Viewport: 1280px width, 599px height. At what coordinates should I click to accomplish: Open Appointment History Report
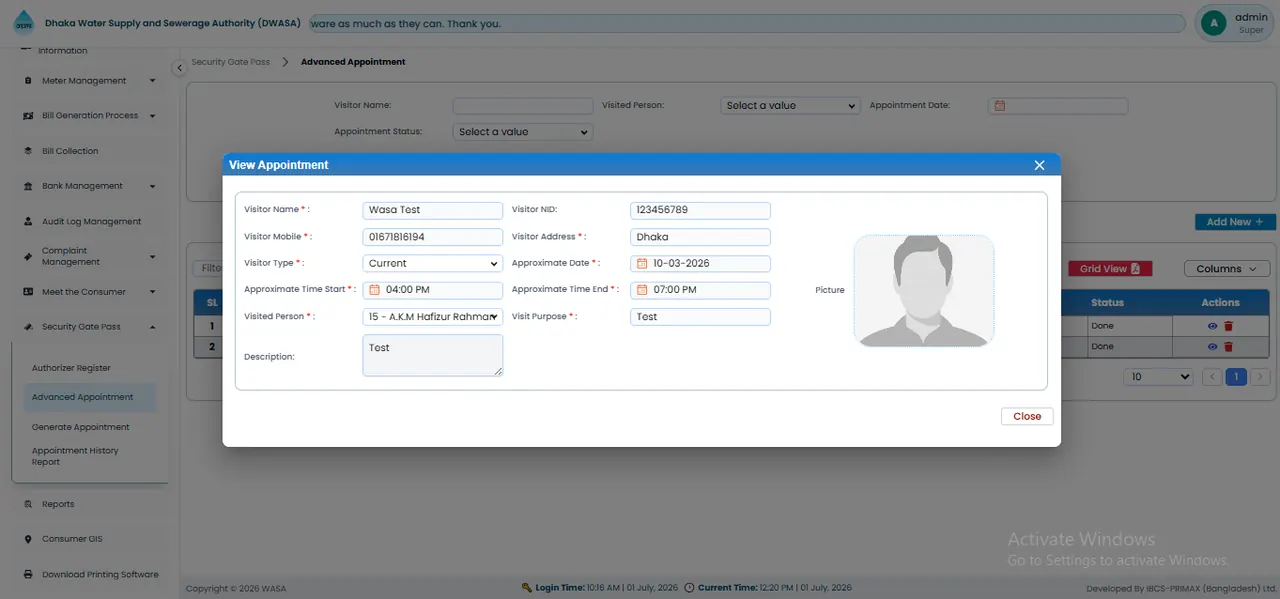point(75,456)
